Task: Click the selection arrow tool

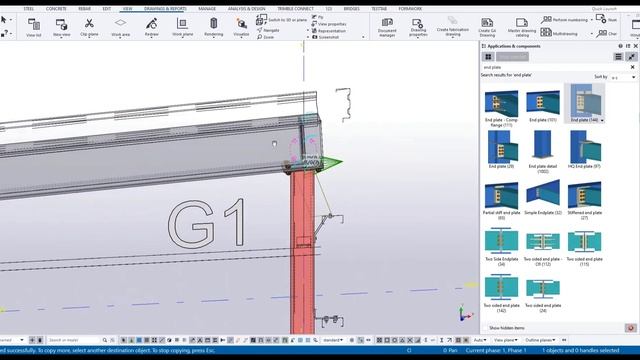Action: pos(4,20)
